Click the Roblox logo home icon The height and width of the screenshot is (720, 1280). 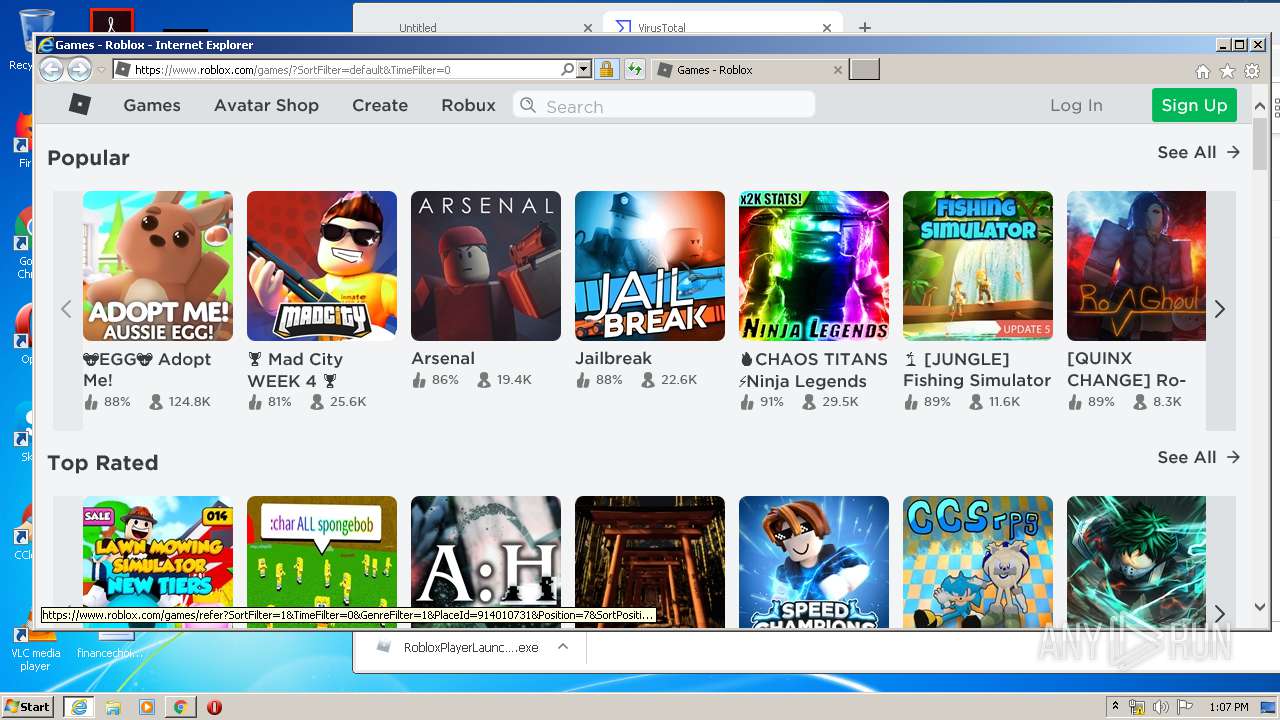point(80,104)
